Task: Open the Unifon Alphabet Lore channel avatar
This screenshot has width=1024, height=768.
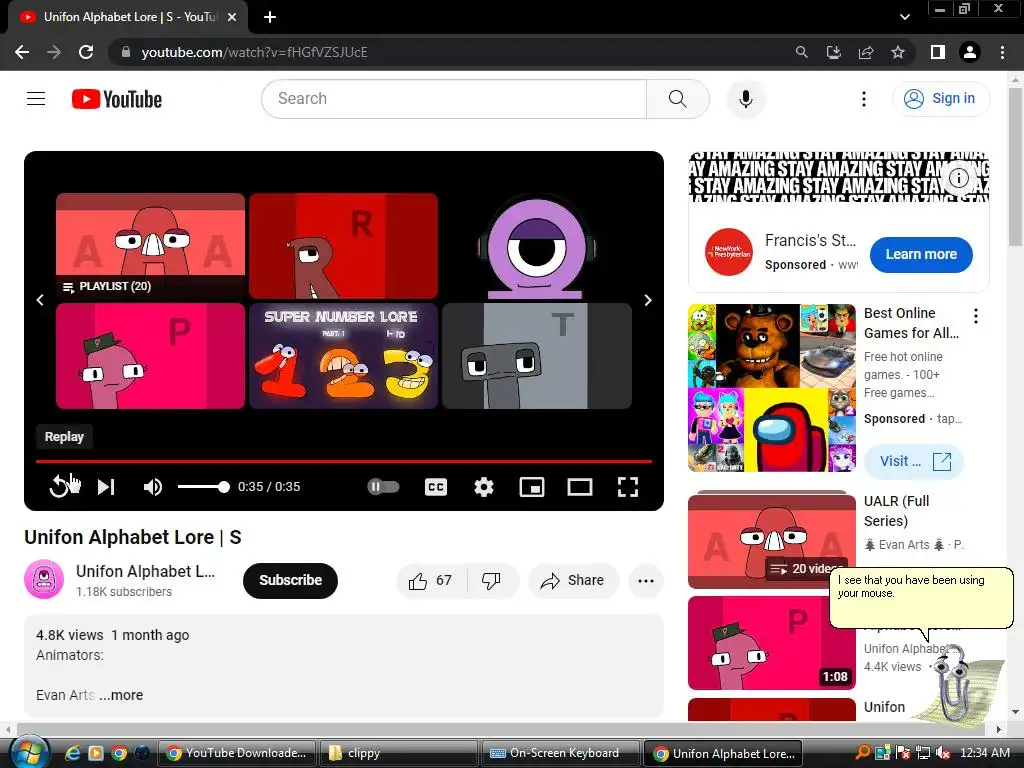Action: 44,579
